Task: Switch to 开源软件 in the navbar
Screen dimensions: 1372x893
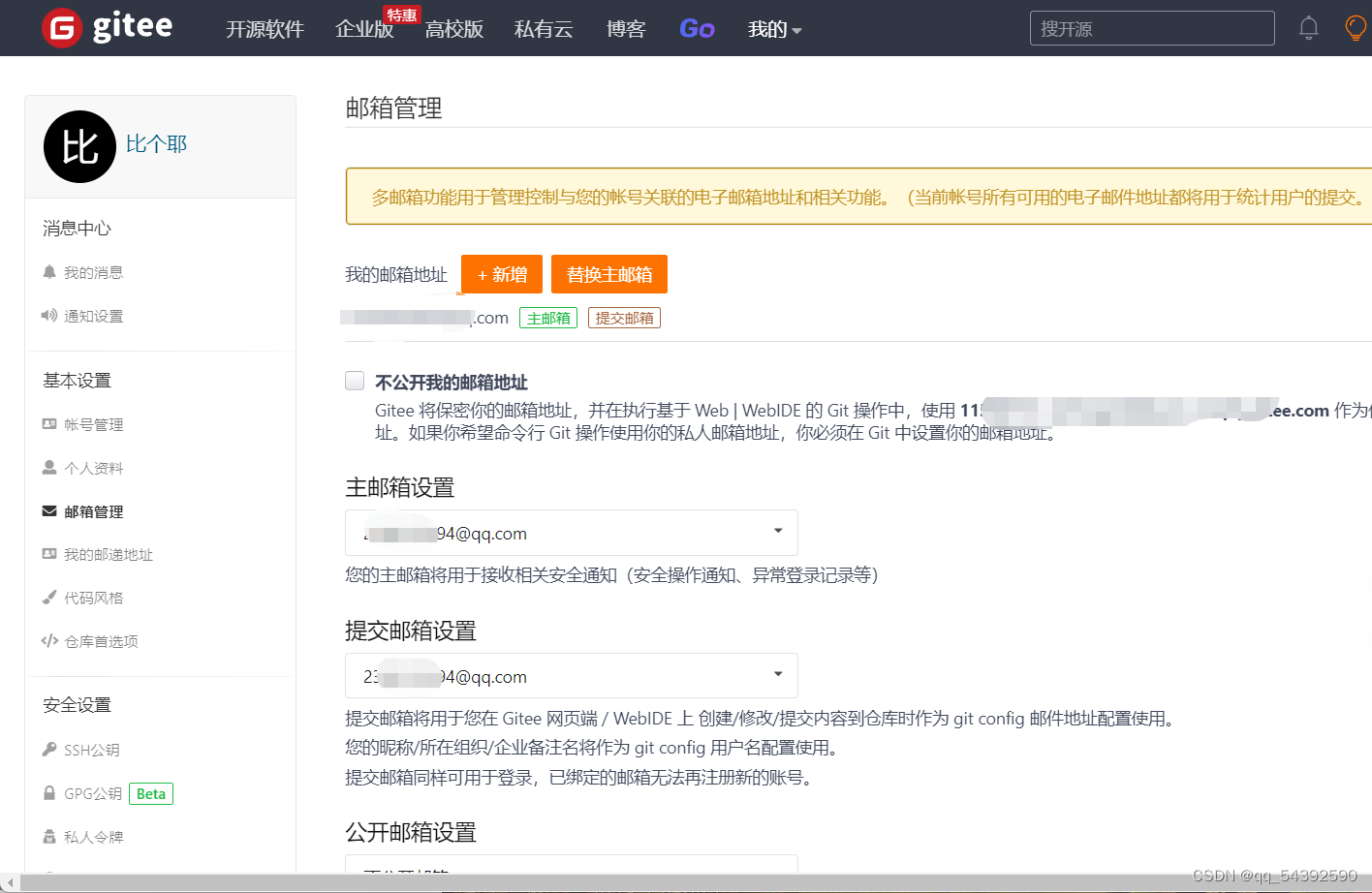Action: (x=265, y=29)
